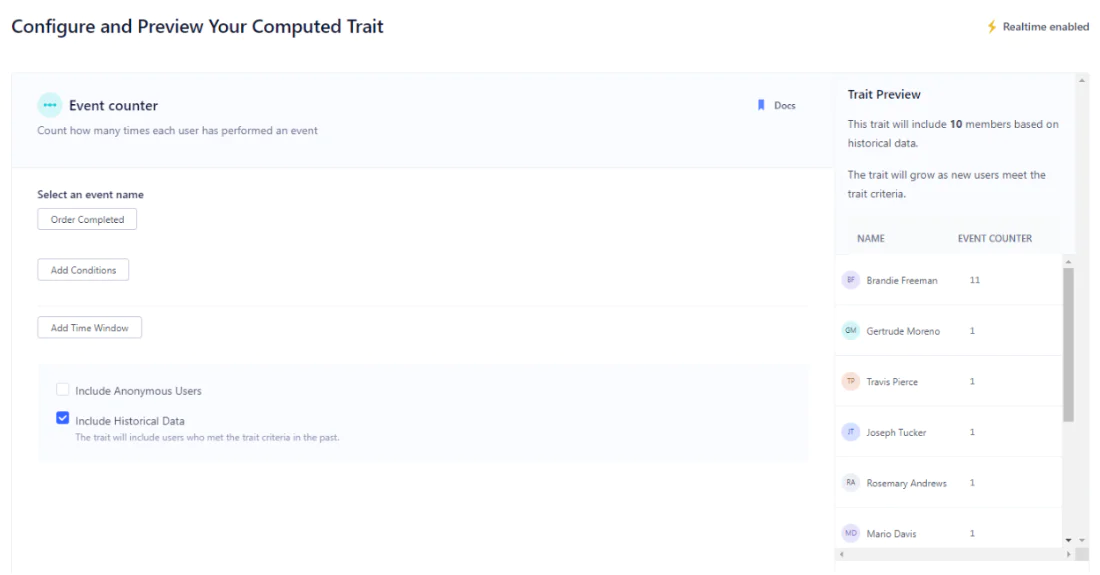1100x575 pixels.
Task: Click Travis Pierce's TP avatar
Action: click(851, 381)
